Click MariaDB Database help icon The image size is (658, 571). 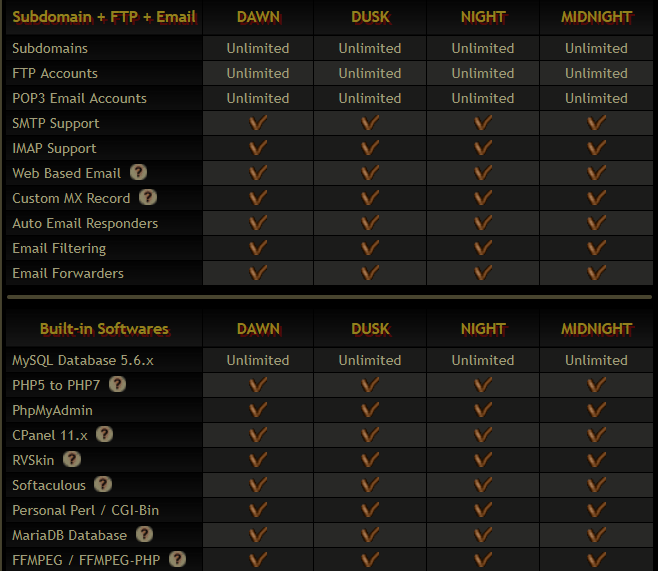tap(144, 534)
